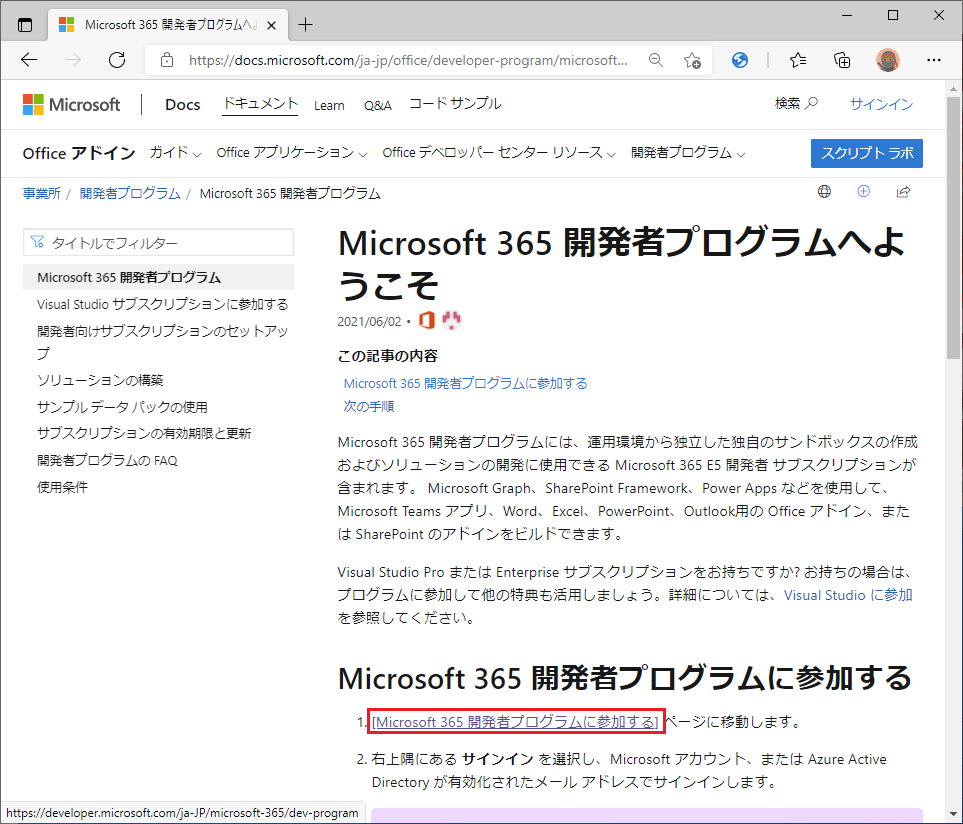Click the browser Back arrow
963x824 pixels.
[29, 60]
